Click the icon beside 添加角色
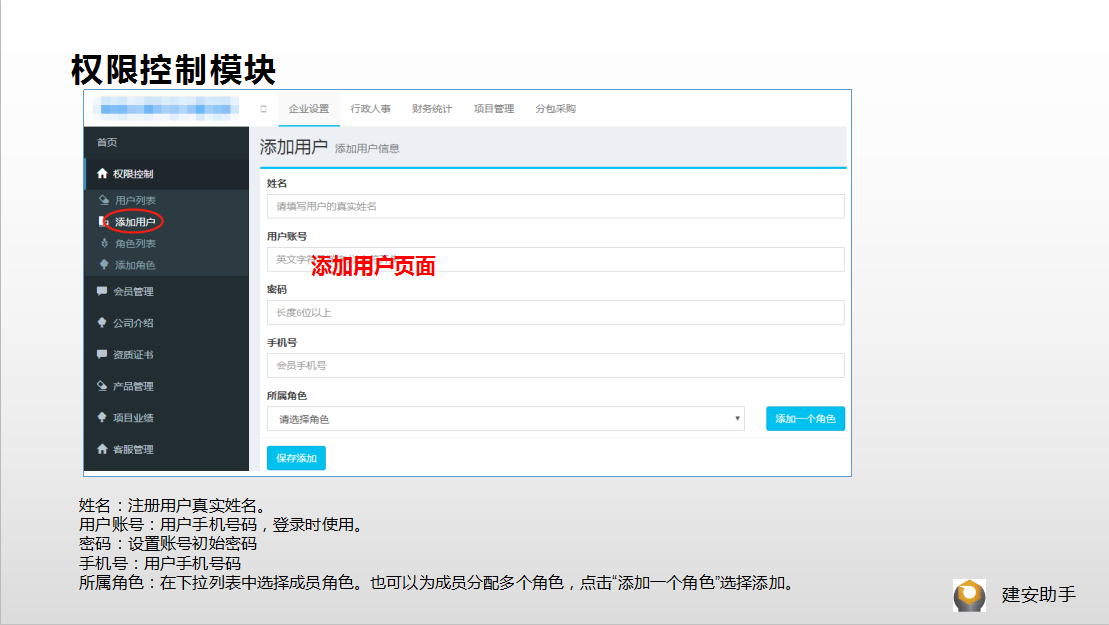 point(104,264)
